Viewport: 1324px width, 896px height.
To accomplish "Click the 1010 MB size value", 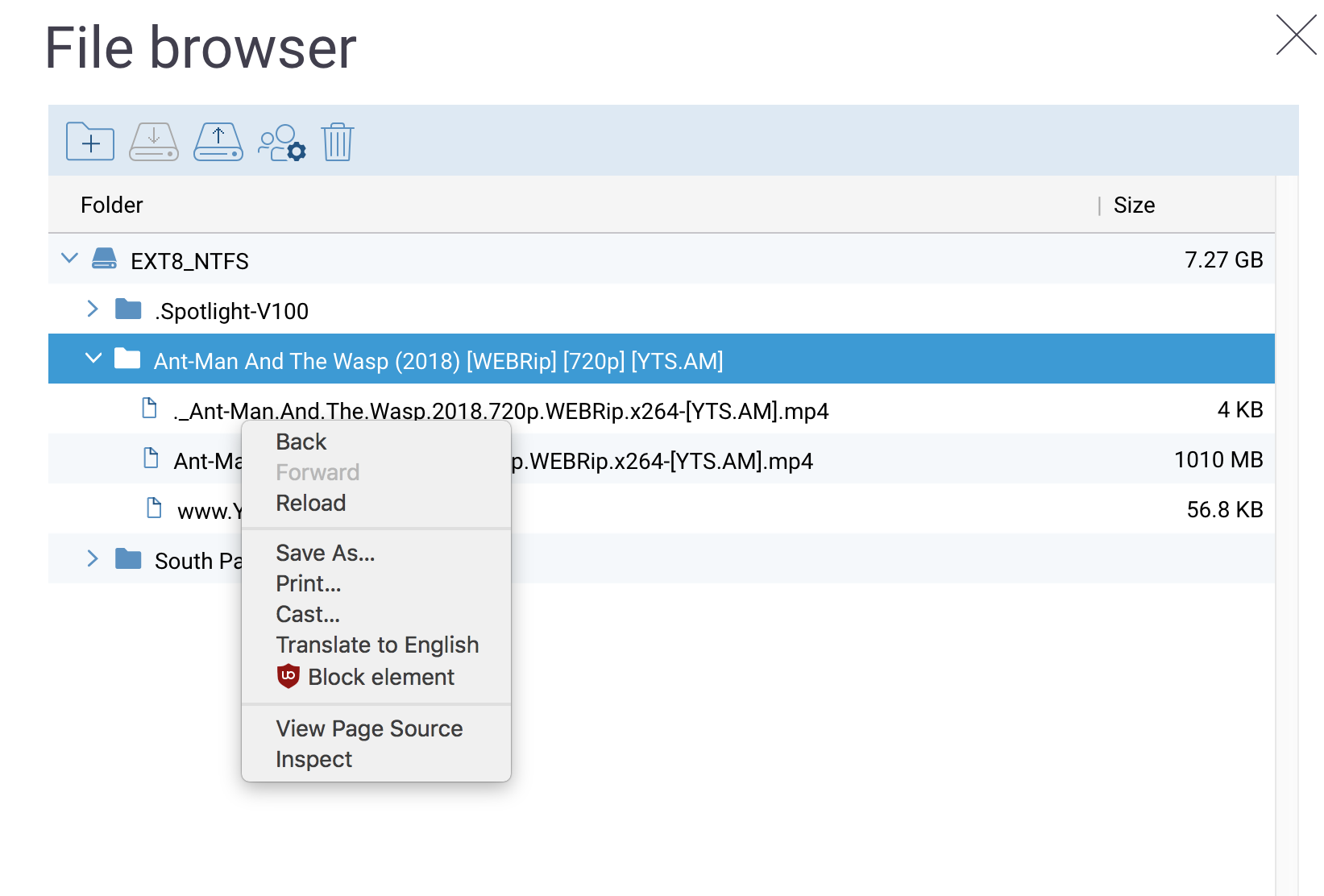I will (1218, 459).
